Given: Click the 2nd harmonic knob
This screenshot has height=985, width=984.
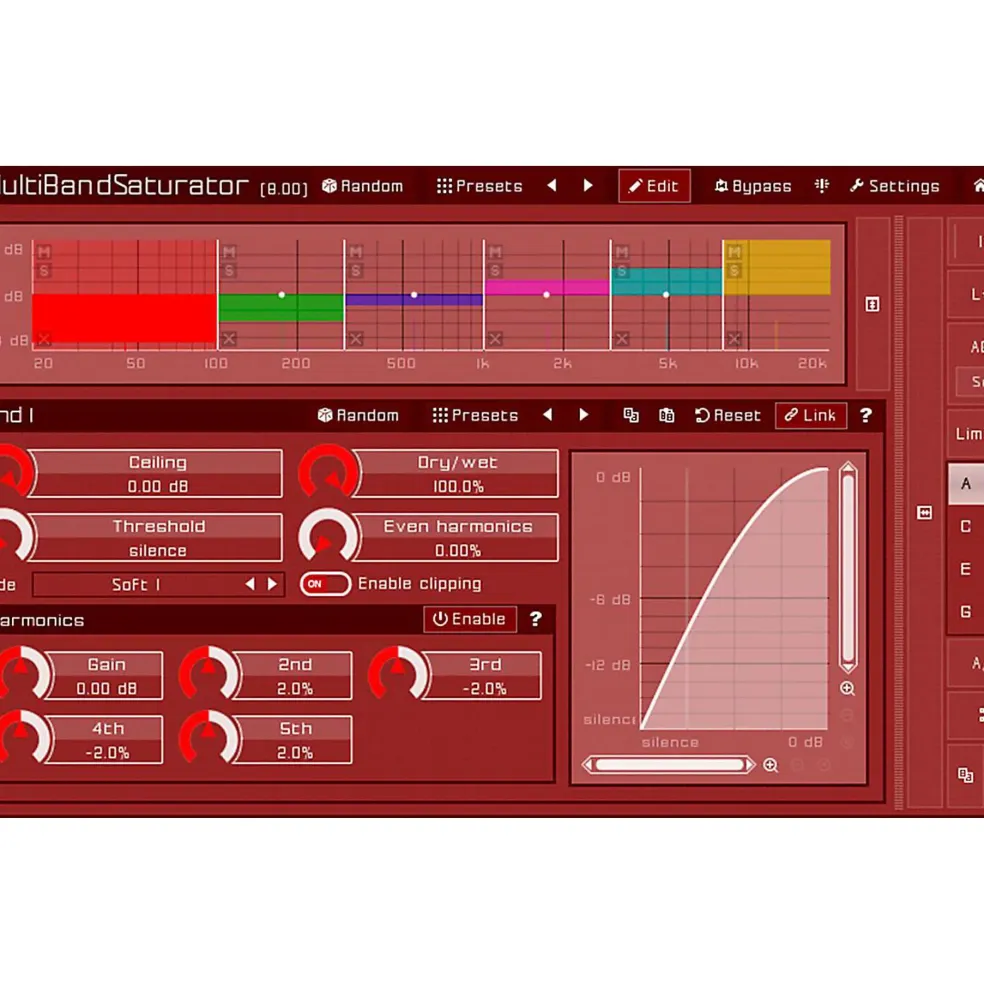Looking at the screenshot, I should (x=209, y=675).
